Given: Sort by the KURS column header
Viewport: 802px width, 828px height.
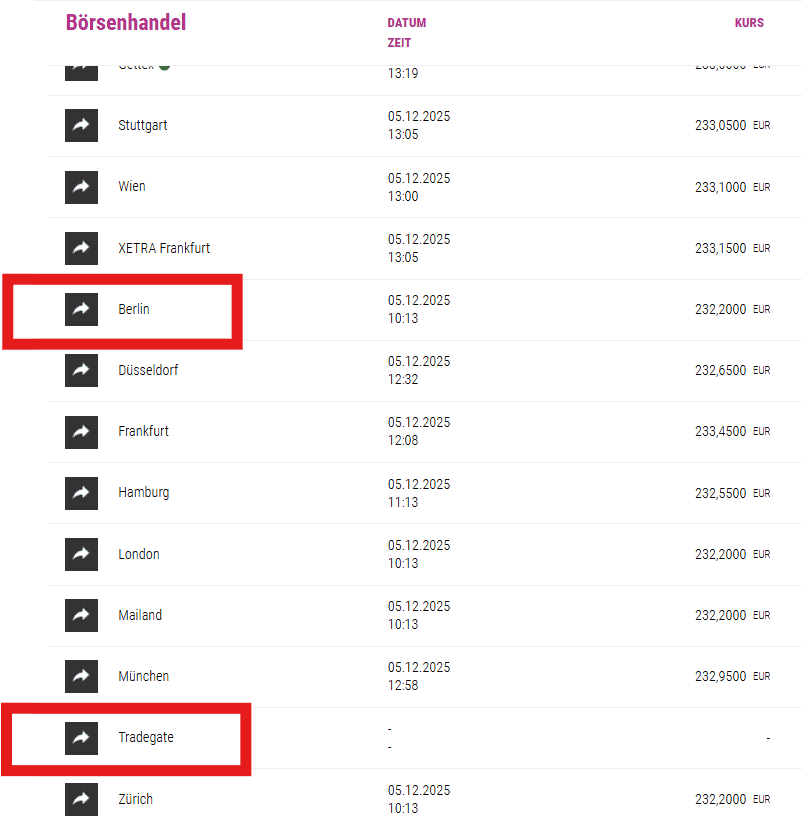Looking at the screenshot, I should tap(749, 22).
